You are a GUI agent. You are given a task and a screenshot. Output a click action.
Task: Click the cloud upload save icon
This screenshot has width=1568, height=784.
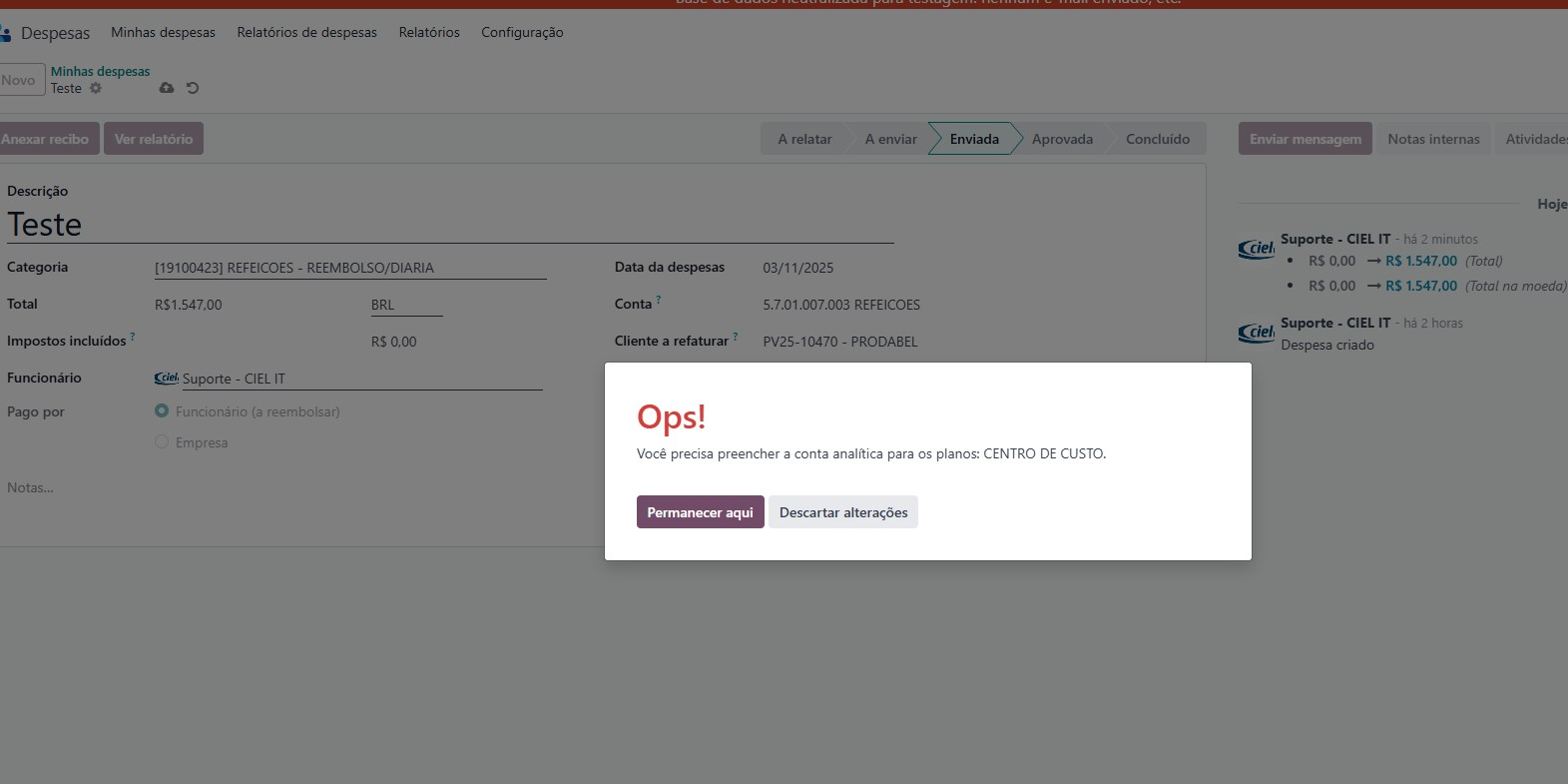tap(167, 88)
